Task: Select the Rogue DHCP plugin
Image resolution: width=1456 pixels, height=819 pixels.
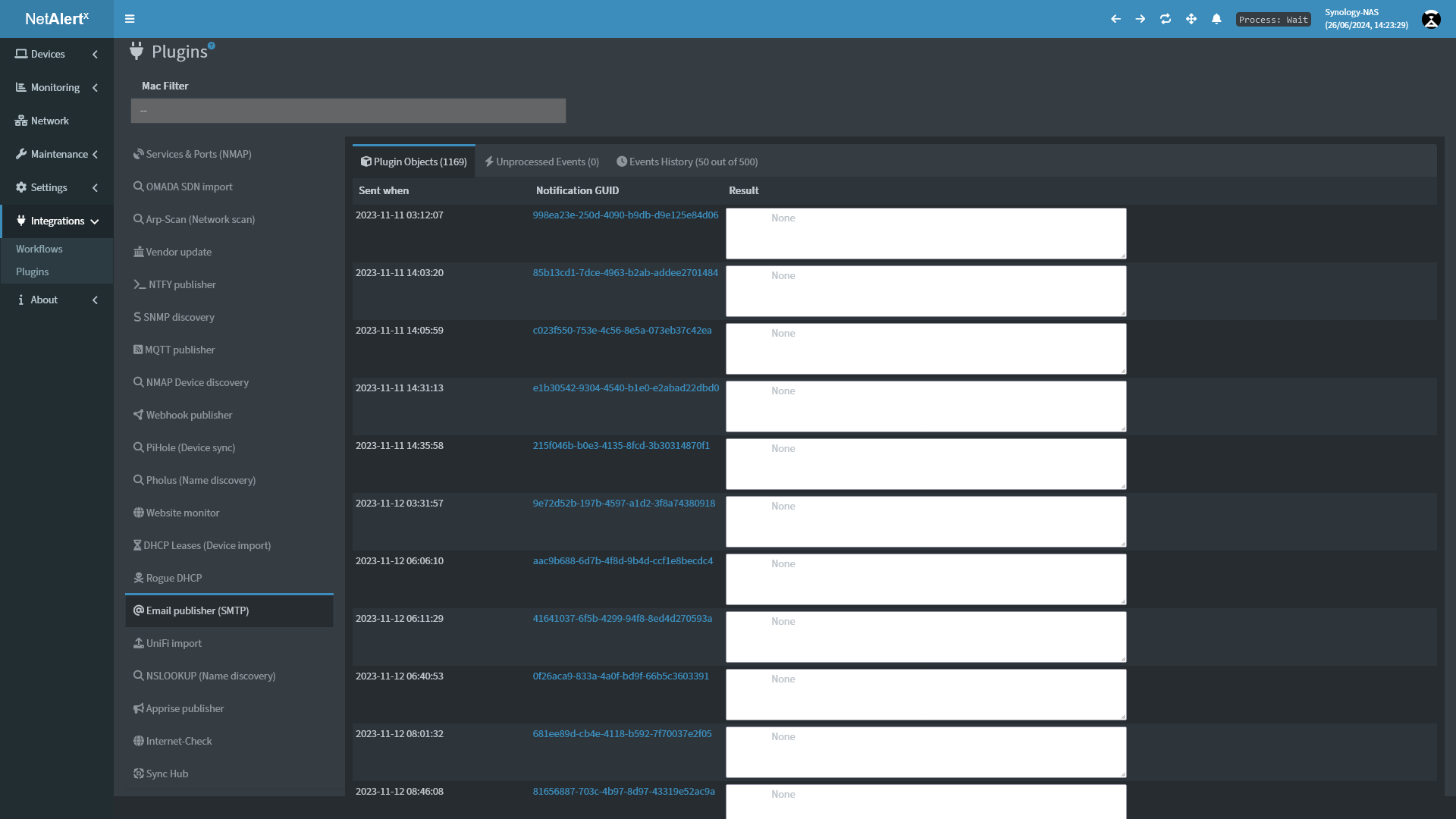Action: [174, 578]
